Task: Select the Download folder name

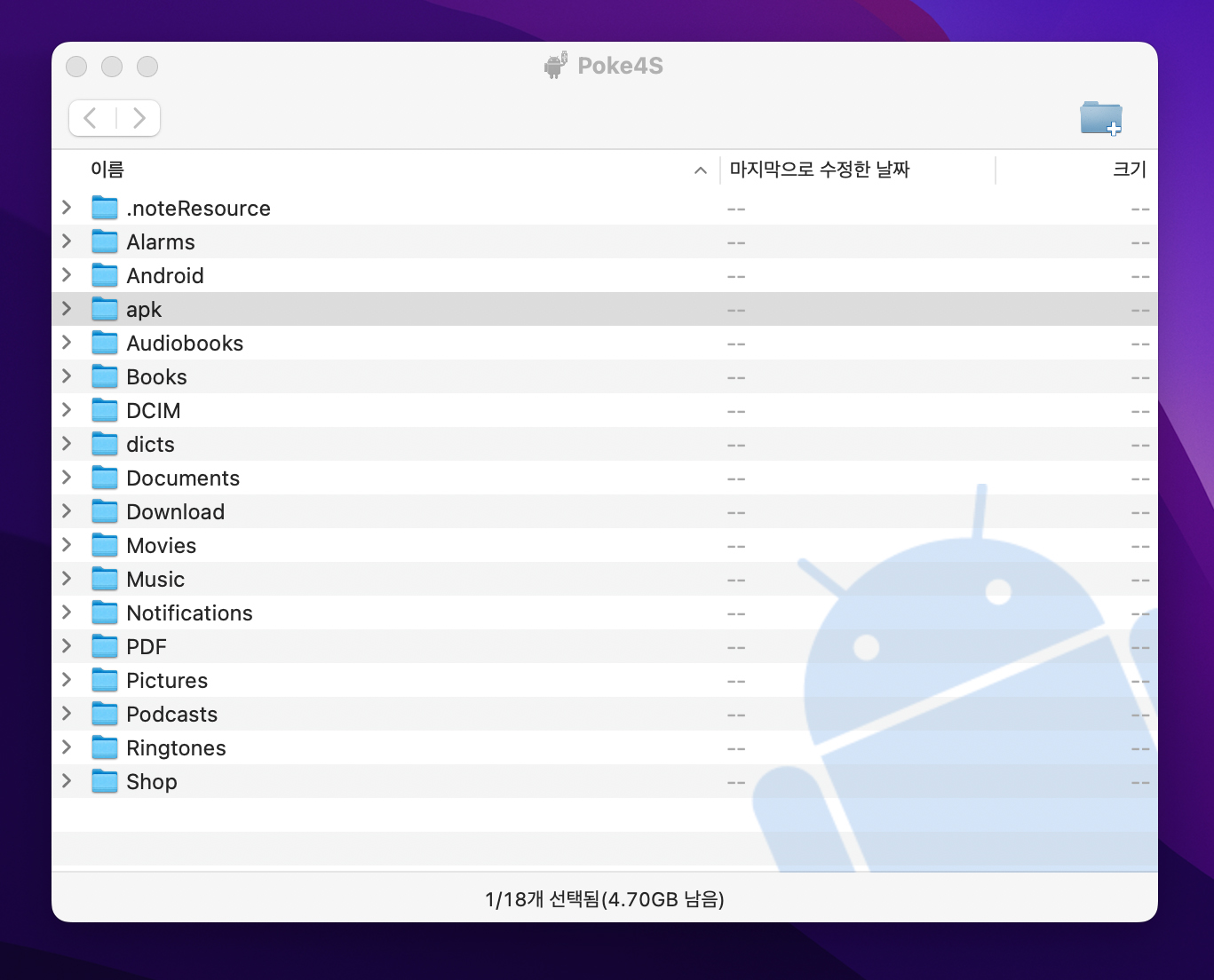Action: (176, 512)
